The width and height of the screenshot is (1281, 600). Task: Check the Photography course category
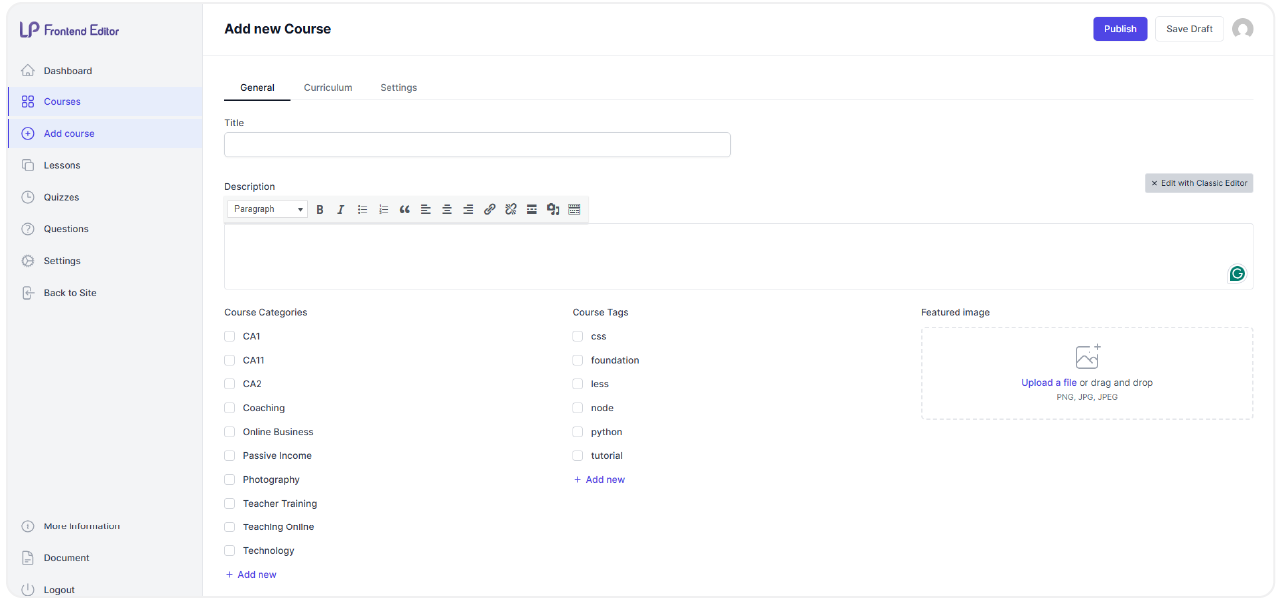(x=230, y=479)
